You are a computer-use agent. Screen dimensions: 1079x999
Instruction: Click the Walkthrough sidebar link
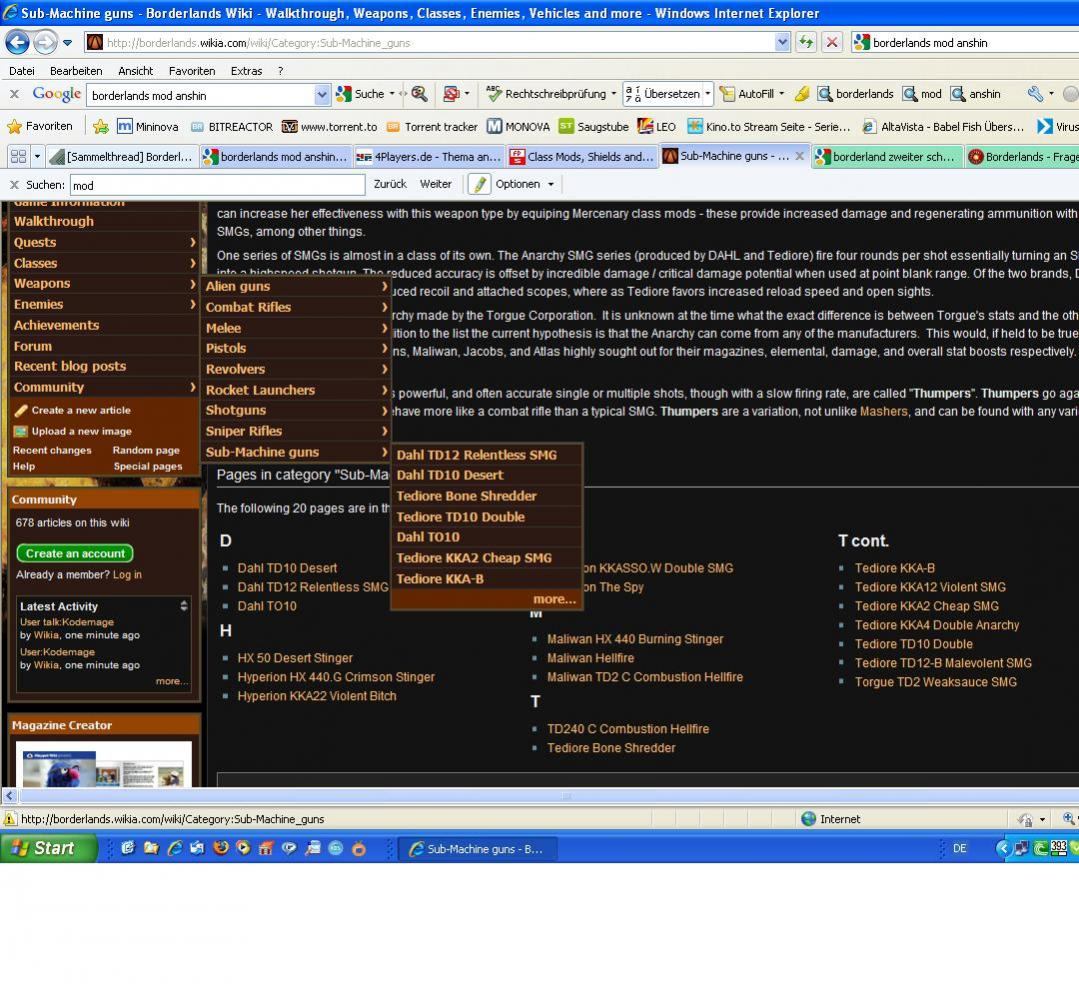[x=54, y=221]
